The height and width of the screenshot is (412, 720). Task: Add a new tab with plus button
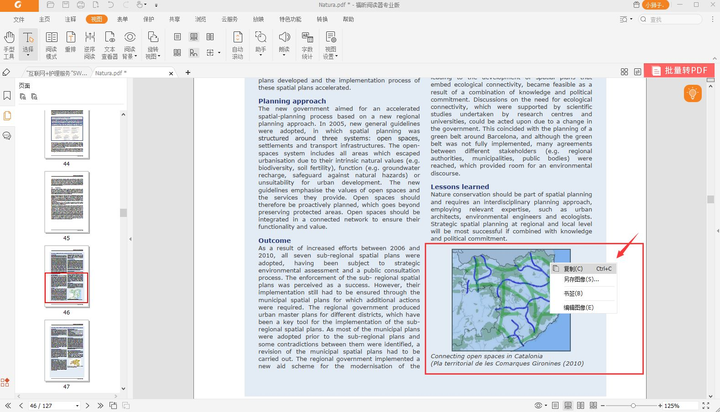tap(188, 73)
